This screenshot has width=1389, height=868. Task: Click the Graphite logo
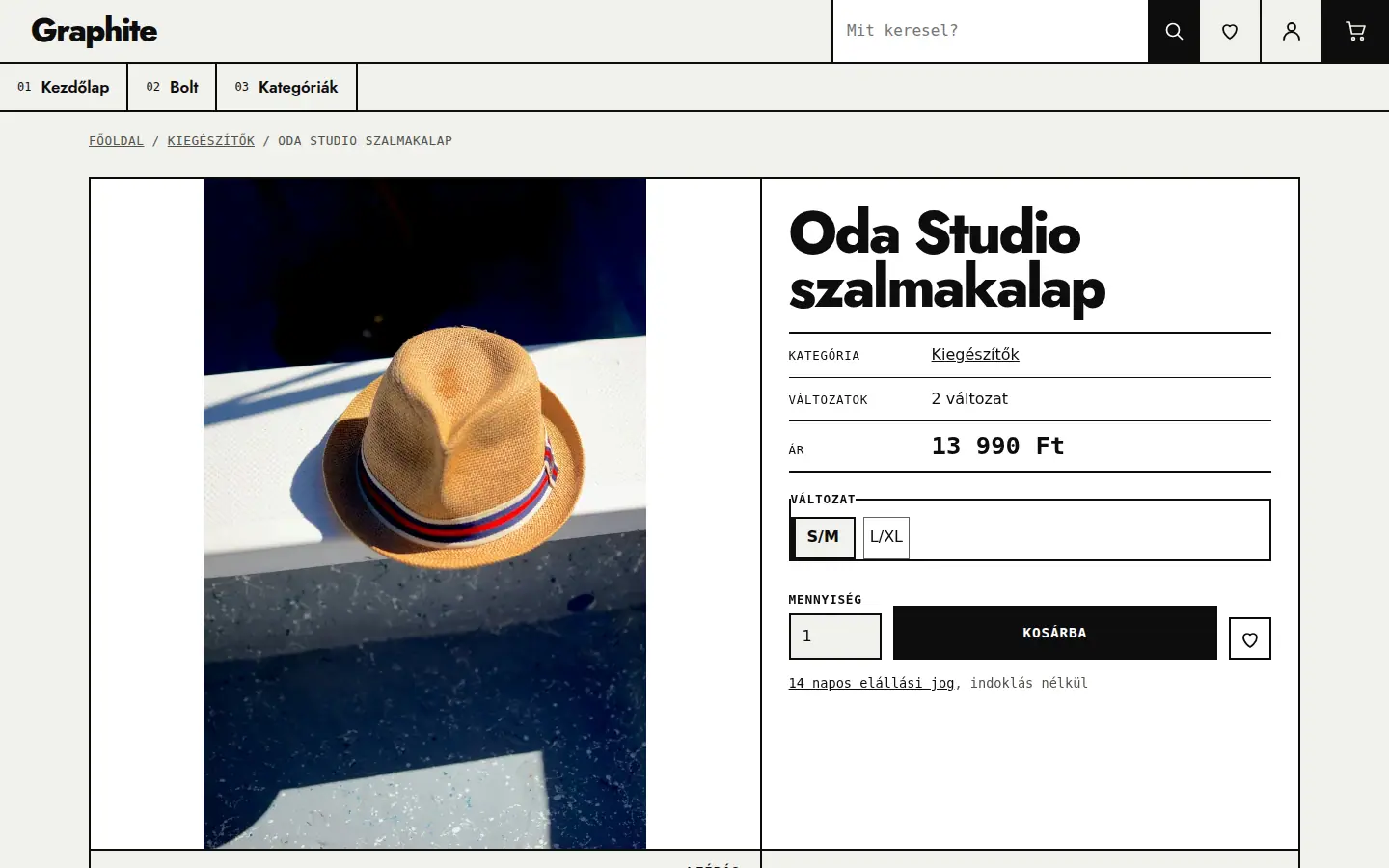click(95, 31)
